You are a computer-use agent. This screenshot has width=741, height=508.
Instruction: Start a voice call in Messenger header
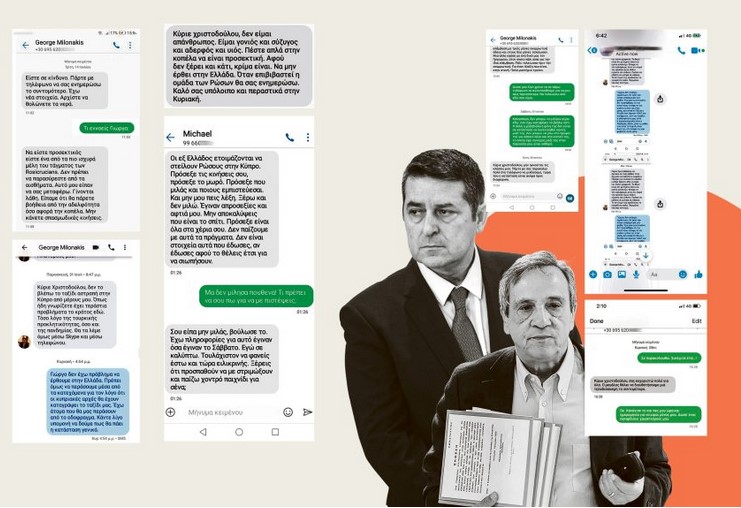point(681,50)
